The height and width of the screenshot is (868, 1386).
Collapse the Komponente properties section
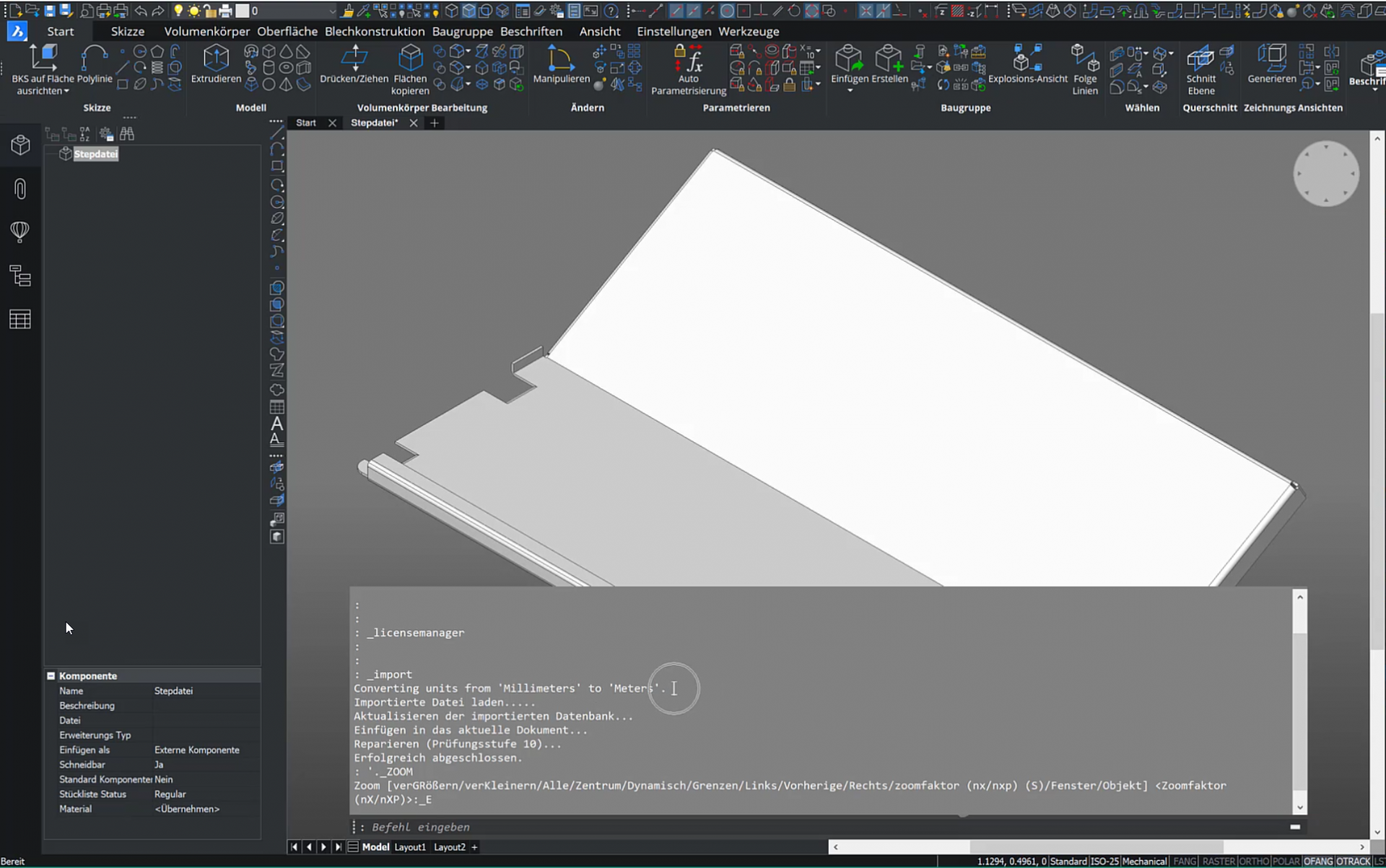click(51, 676)
